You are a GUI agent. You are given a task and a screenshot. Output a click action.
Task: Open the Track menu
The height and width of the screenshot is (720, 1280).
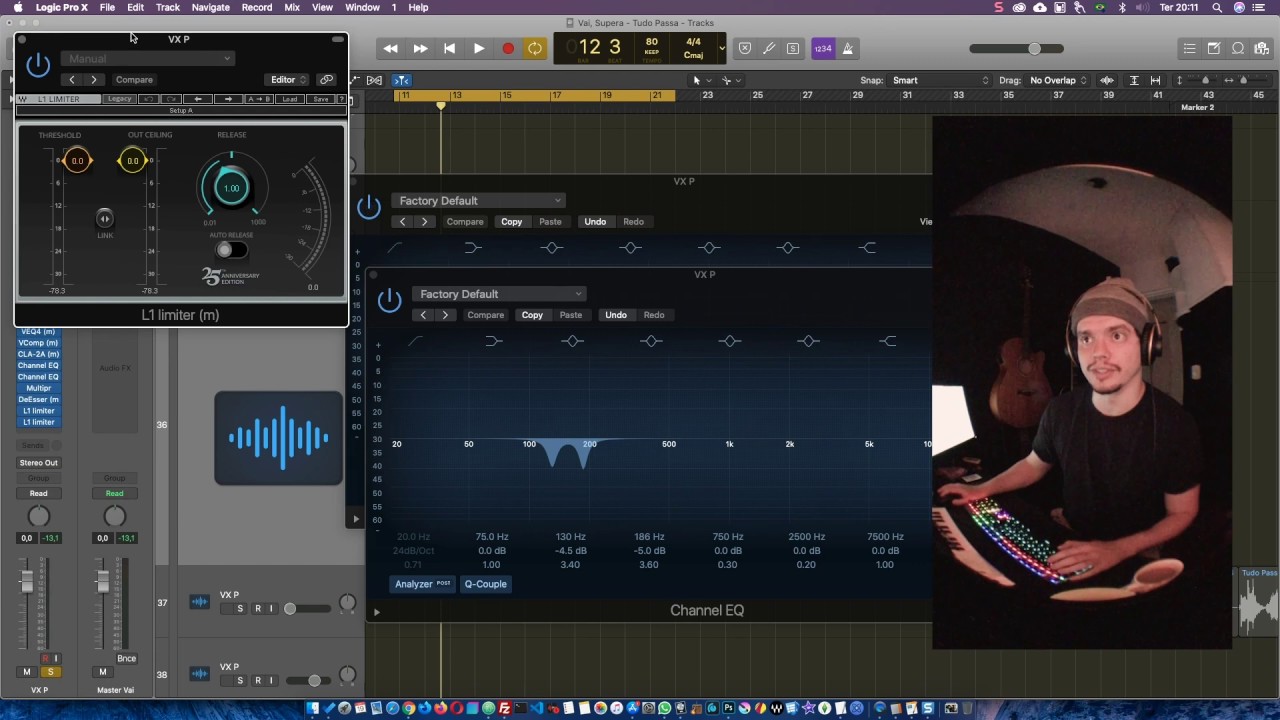tap(167, 7)
